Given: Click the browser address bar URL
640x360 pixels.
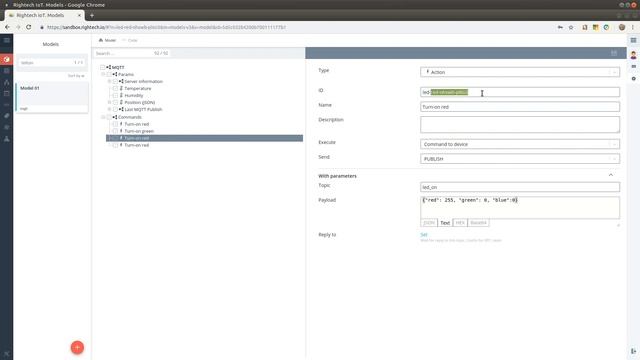Looking at the screenshot, I should click(166, 27).
